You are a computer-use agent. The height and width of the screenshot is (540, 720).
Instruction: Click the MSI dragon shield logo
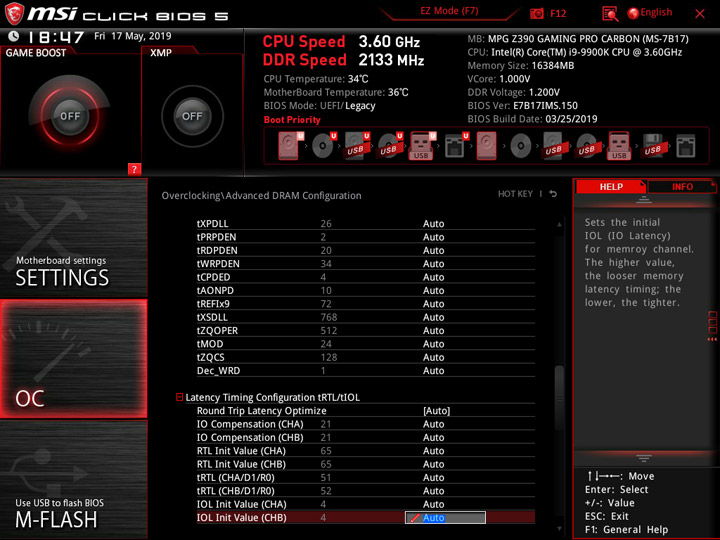tap(14, 14)
